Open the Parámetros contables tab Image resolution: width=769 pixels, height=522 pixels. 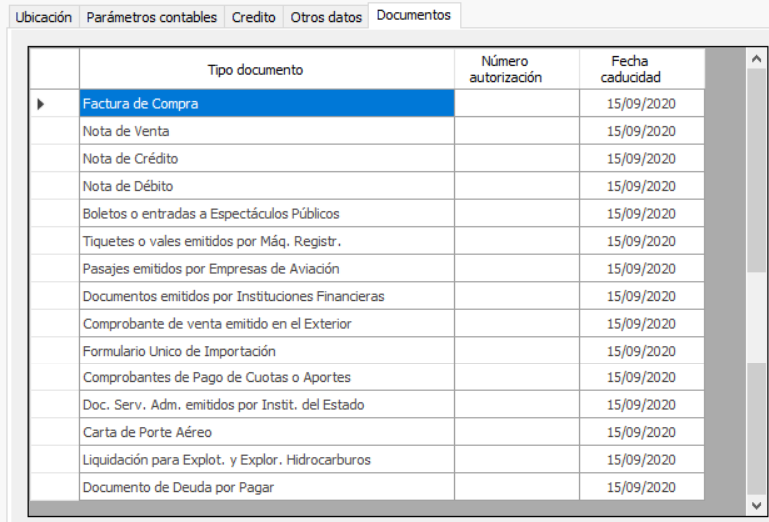tap(151, 17)
